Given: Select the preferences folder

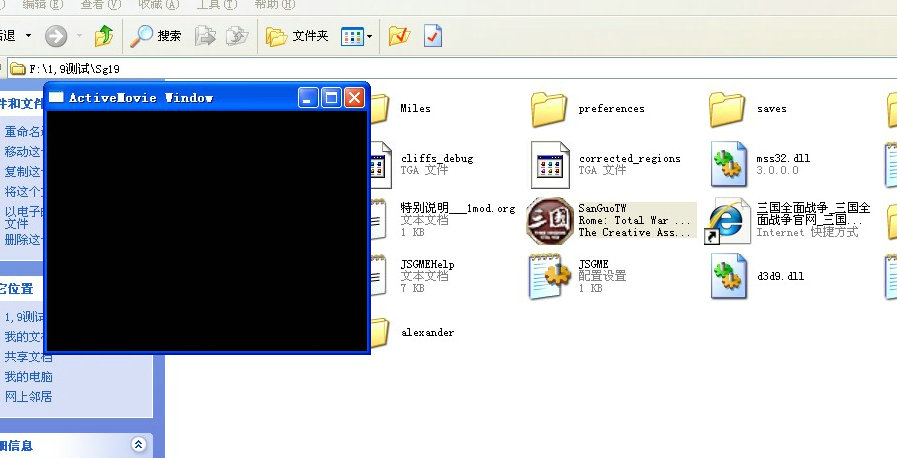Looking at the screenshot, I should 549,108.
